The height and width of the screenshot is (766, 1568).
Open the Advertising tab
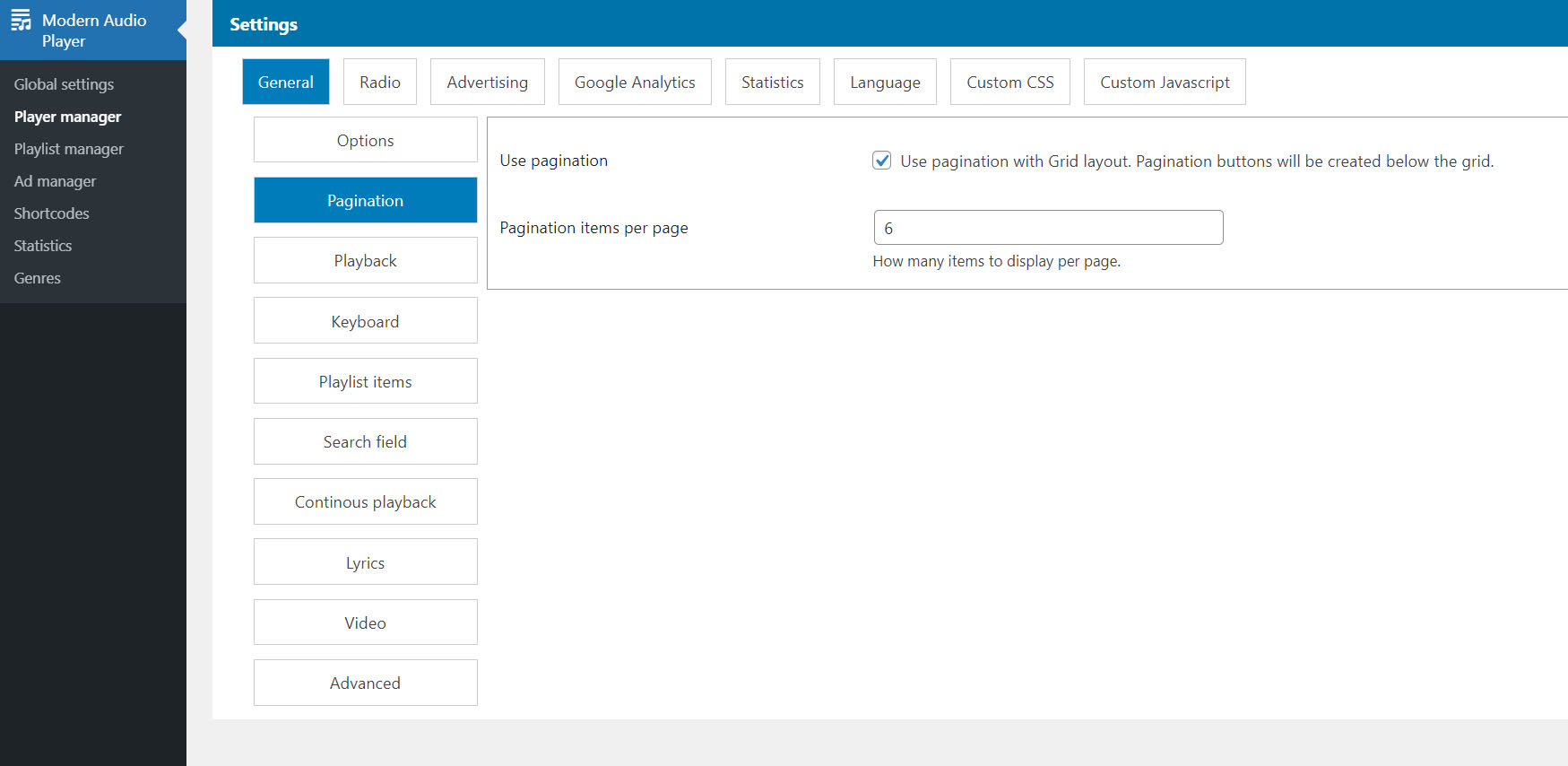[487, 83]
